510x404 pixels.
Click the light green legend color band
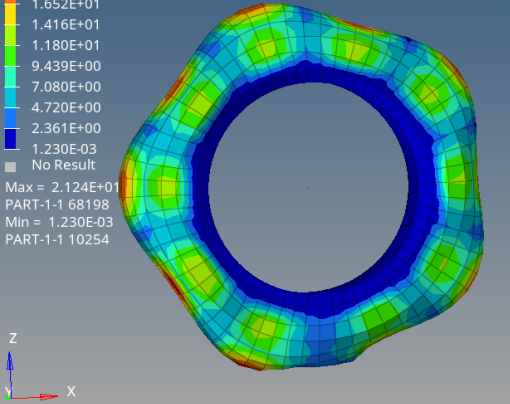[10, 35]
